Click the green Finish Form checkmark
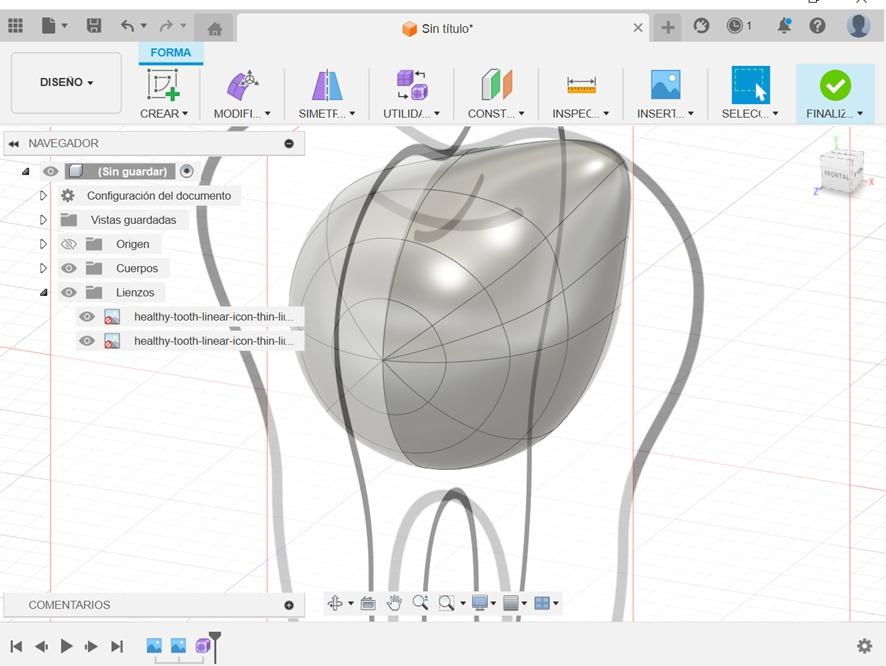Image resolution: width=886 pixels, height=666 pixels. (x=835, y=85)
